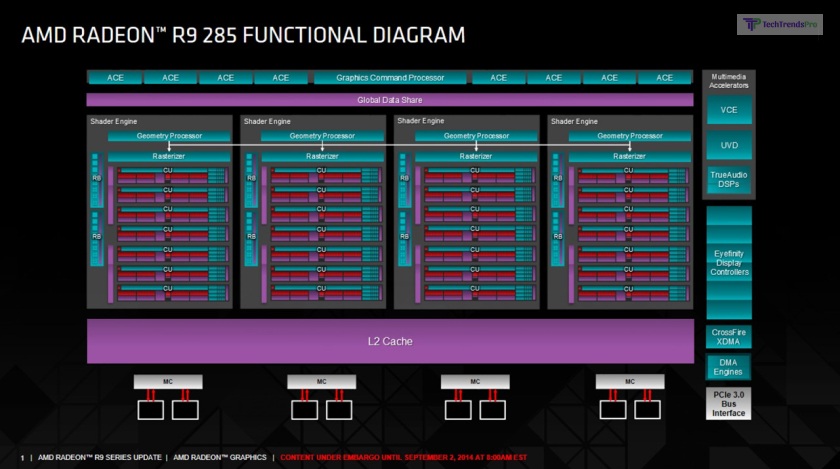840x469 pixels.
Task: Select the UVD accelerator block
Action: [x=729, y=145]
